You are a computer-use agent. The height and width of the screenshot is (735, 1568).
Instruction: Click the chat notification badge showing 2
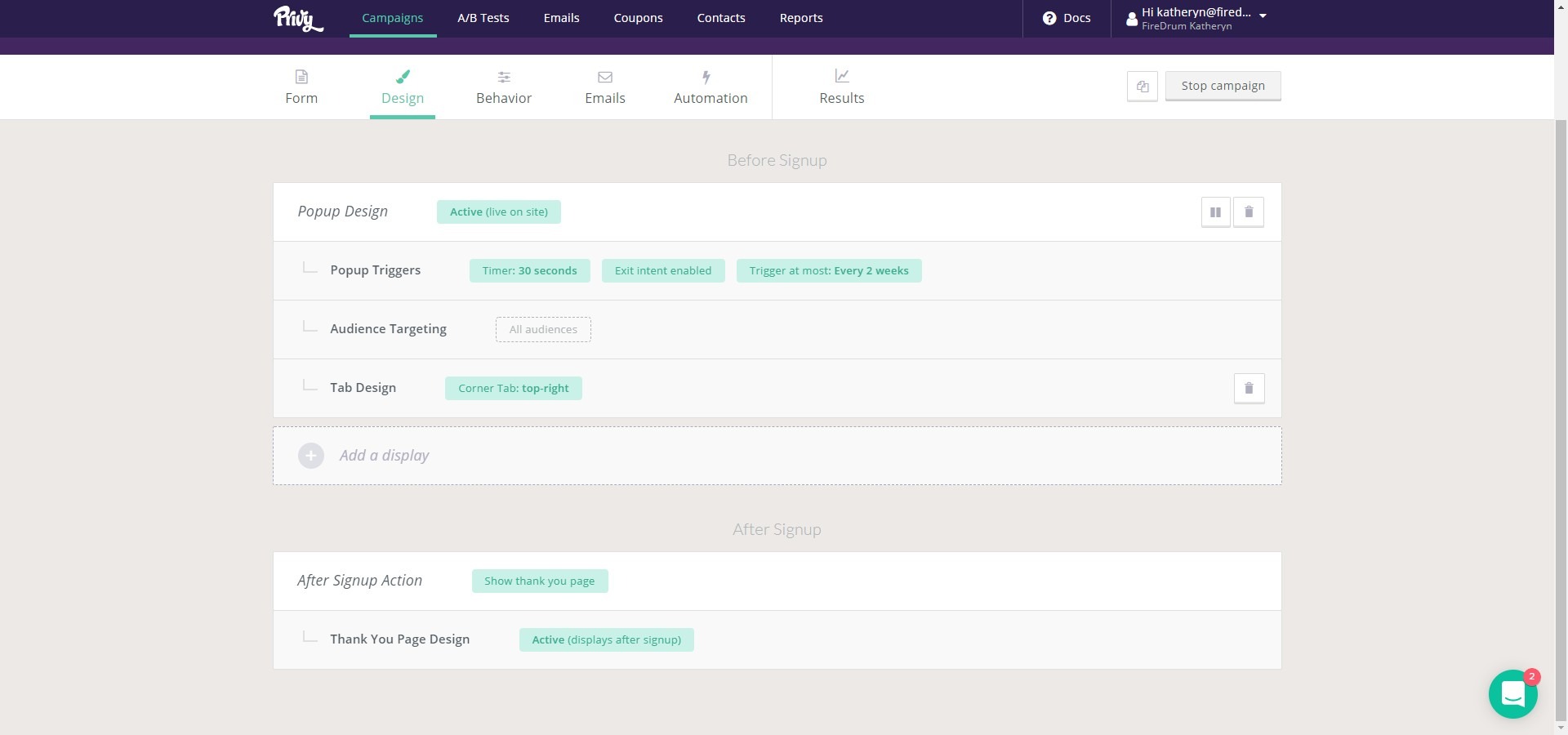coord(1532,677)
